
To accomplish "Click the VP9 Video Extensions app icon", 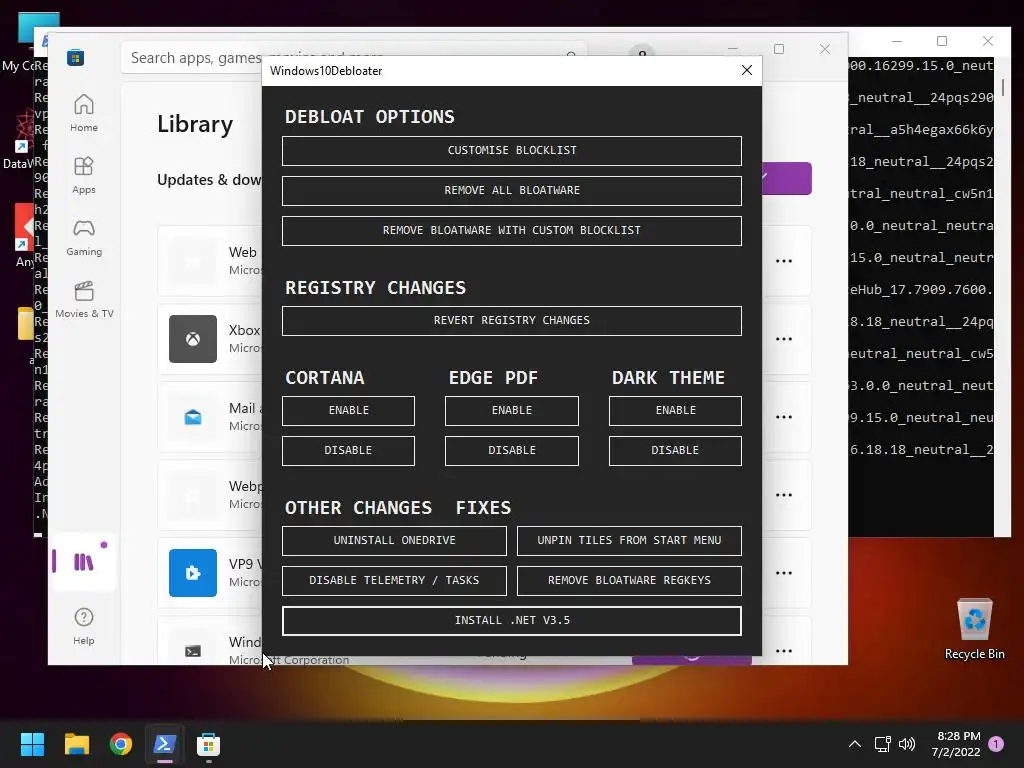I will coord(193,573).
